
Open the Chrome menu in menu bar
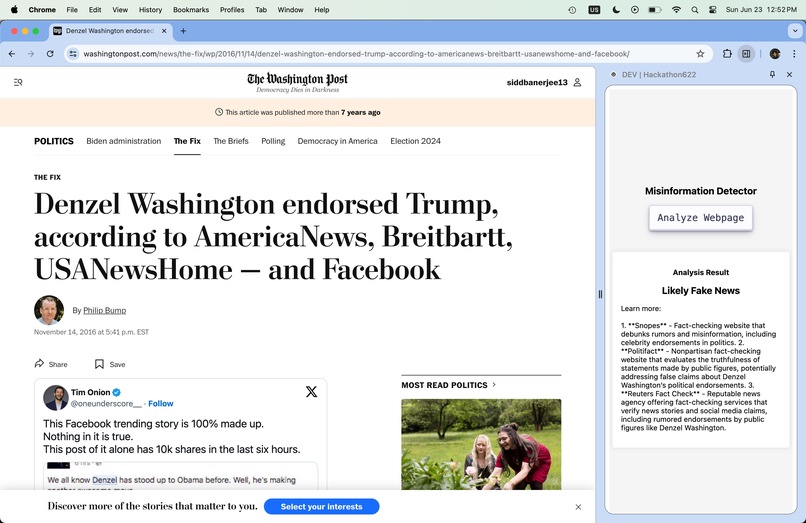tap(42, 9)
